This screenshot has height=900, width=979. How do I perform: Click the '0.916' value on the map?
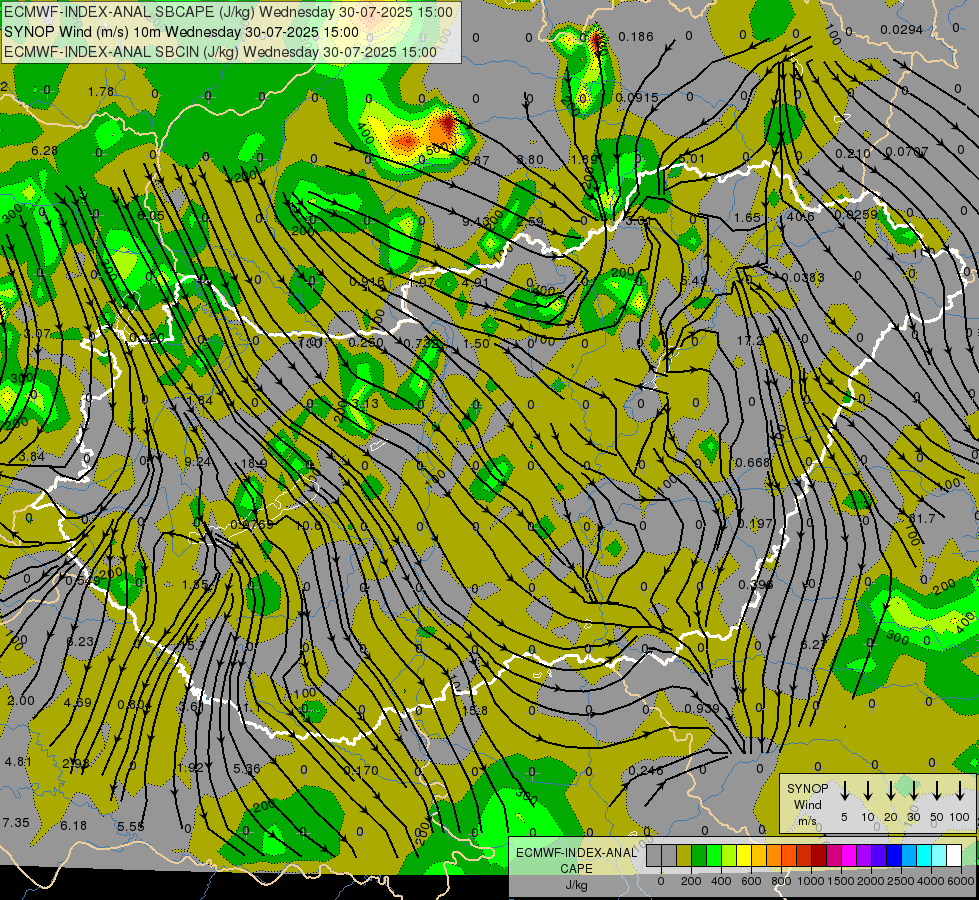point(367,282)
